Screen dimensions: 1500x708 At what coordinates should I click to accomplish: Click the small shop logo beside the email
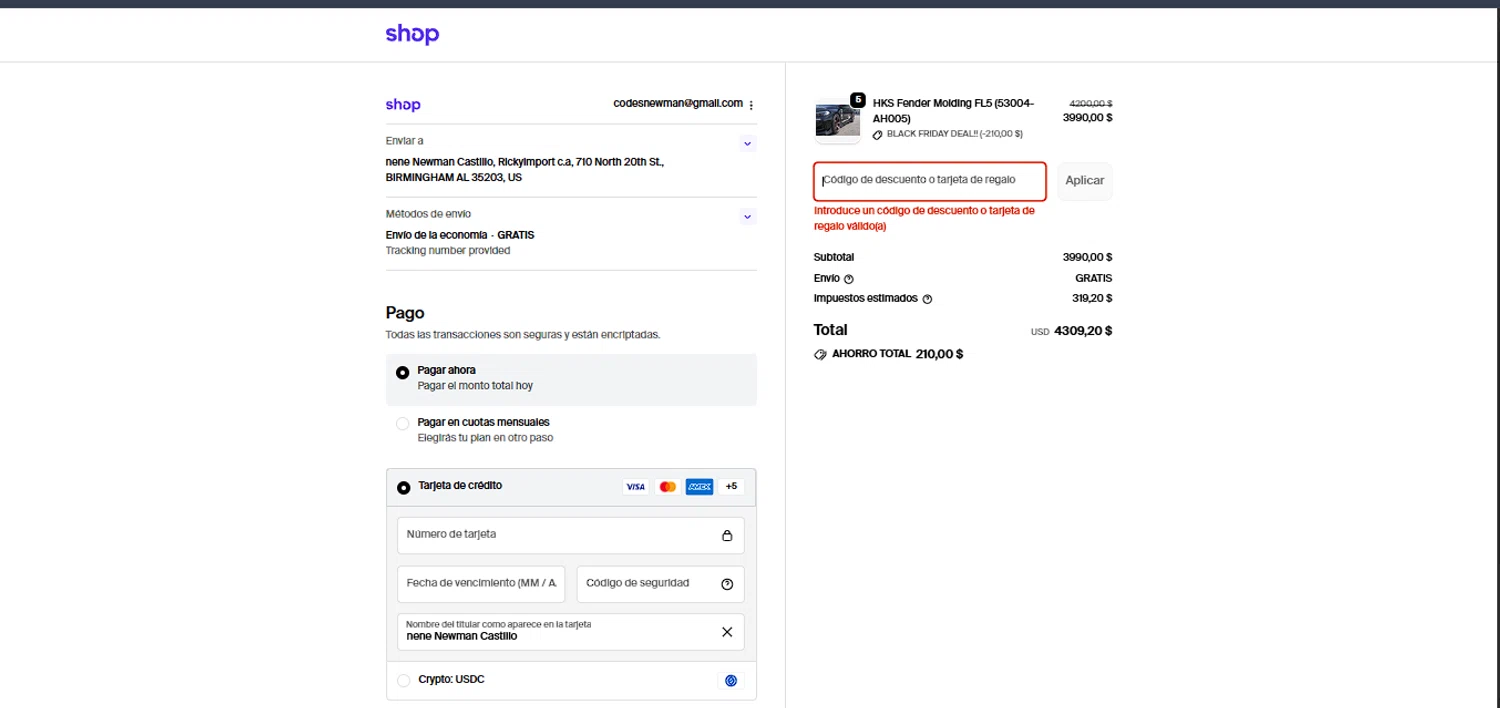pyautogui.click(x=403, y=104)
